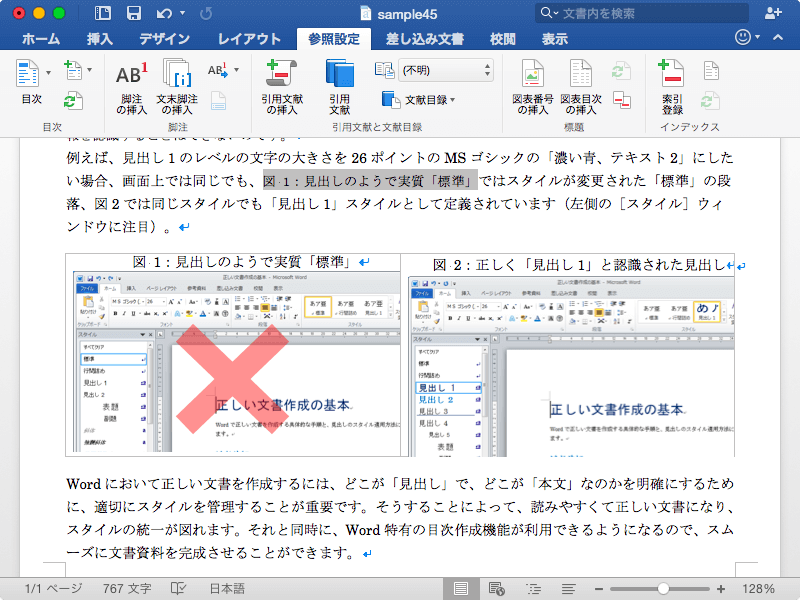Viewport: 800px width, 600px height.
Task: Click 図表番号の挿入 (Insert Caption)
Action: pos(533,87)
